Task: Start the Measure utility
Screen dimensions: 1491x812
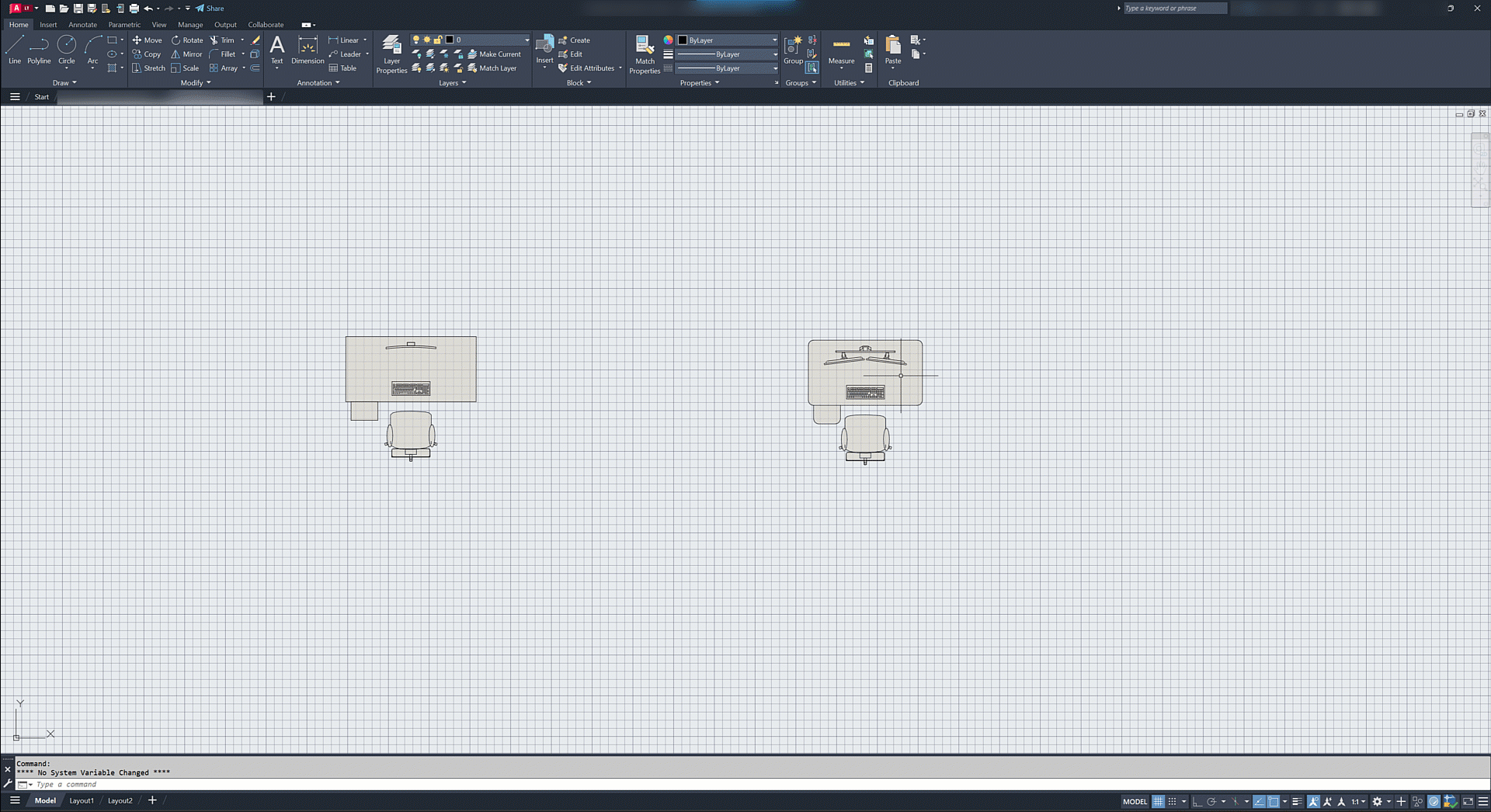Action: (841, 50)
